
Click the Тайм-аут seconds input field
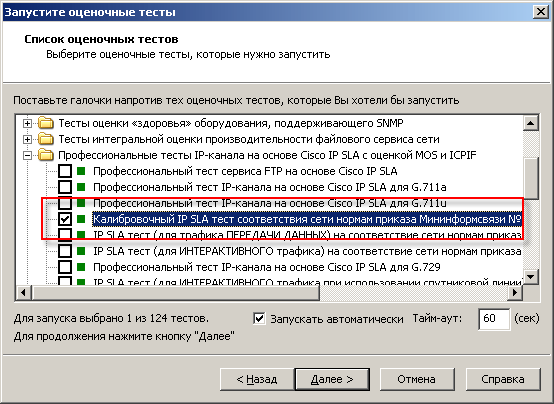494,319
